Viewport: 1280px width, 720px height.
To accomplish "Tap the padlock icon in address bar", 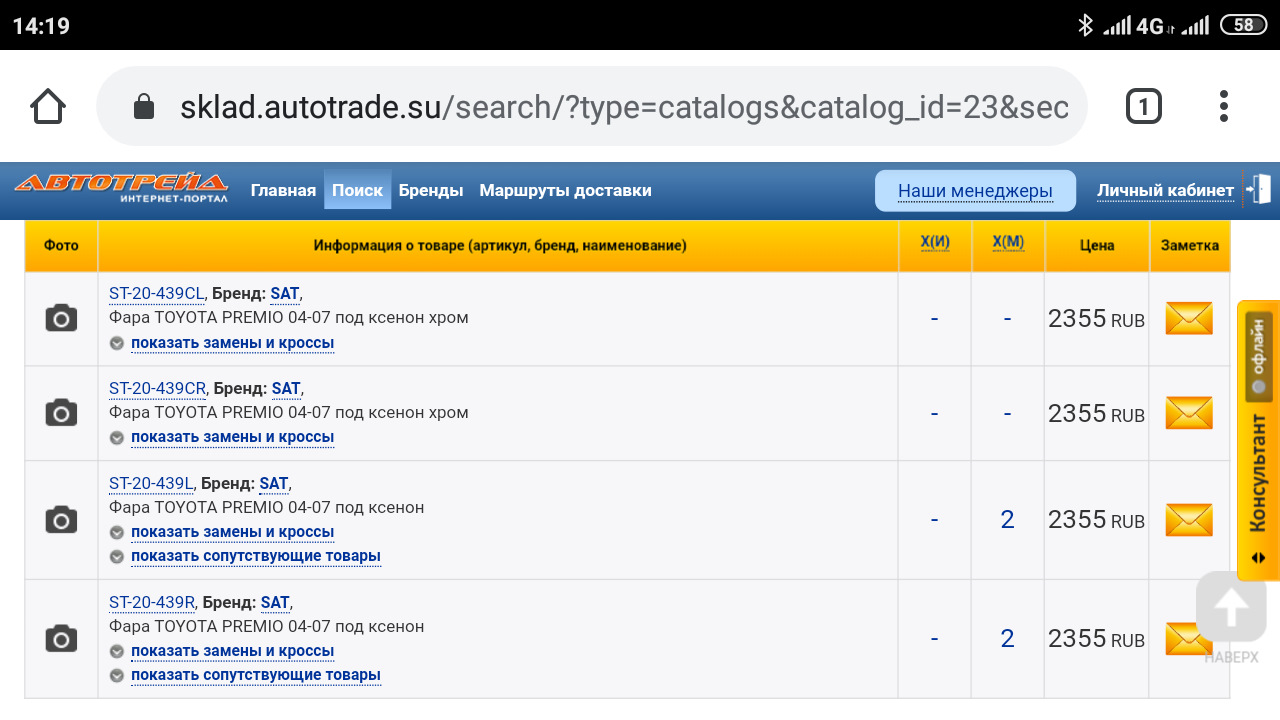I will coord(144,106).
